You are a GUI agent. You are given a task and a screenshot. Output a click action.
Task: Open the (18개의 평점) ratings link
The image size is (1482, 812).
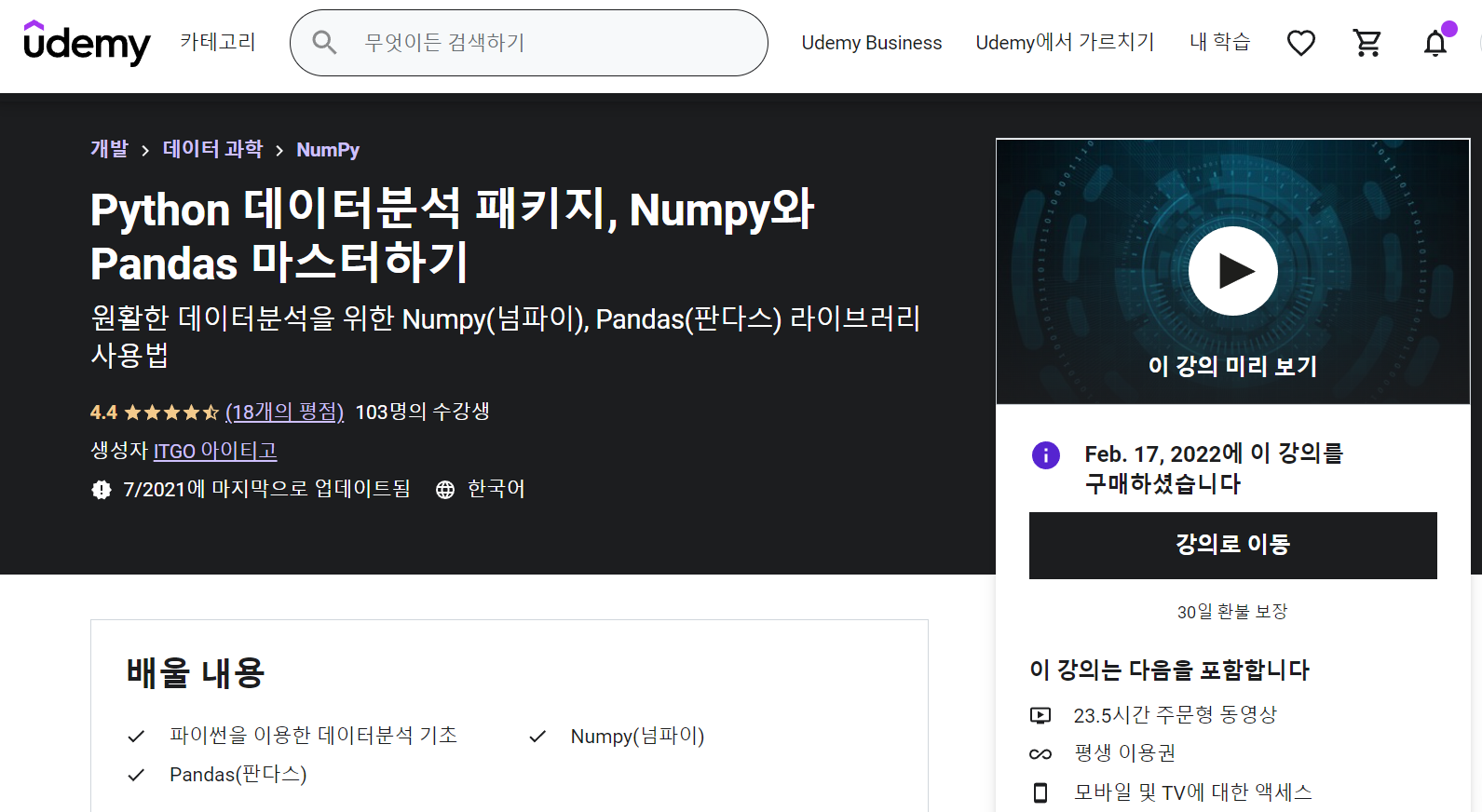click(285, 412)
